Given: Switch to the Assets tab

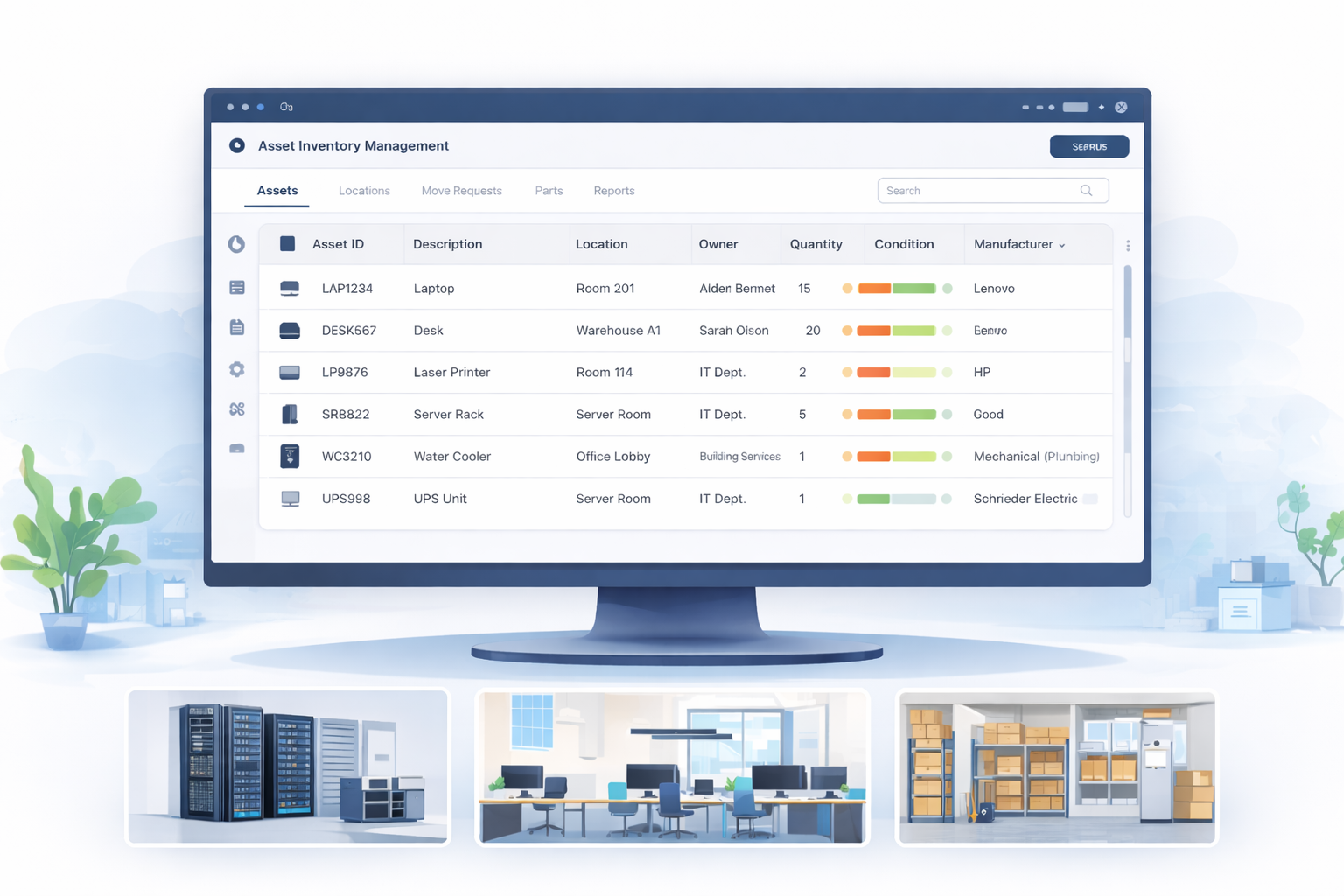Looking at the screenshot, I should click(x=277, y=191).
